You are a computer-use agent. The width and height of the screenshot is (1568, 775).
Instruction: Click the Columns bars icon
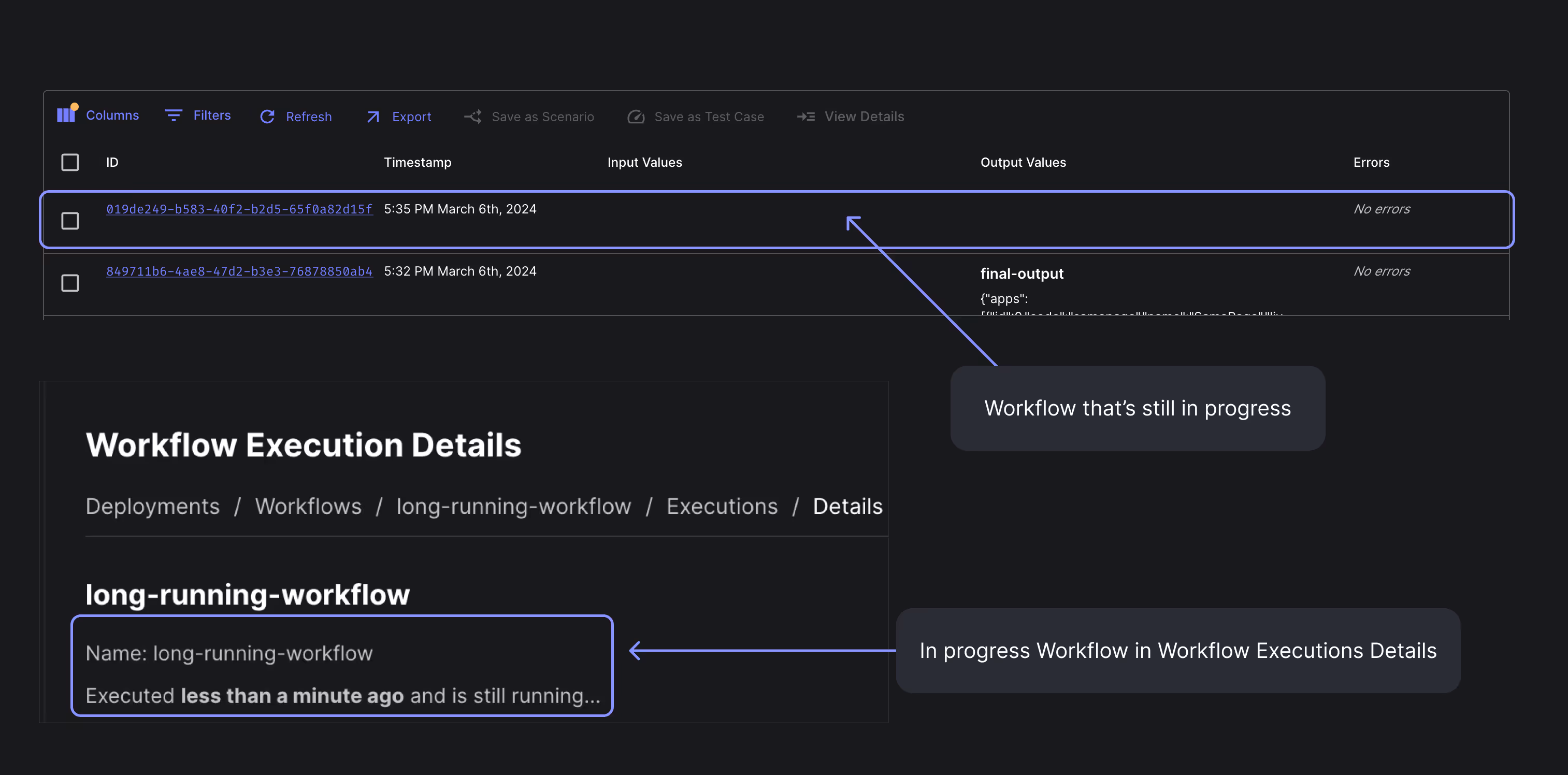(66, 115)
